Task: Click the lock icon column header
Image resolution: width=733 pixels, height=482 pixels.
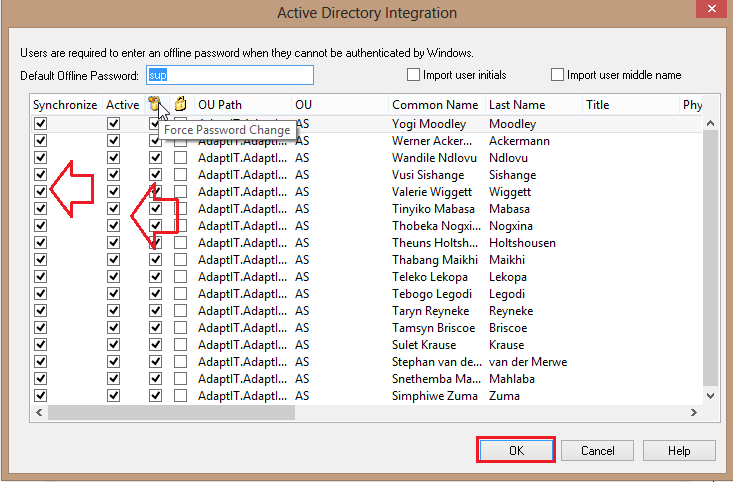Action: pos(180,104)
